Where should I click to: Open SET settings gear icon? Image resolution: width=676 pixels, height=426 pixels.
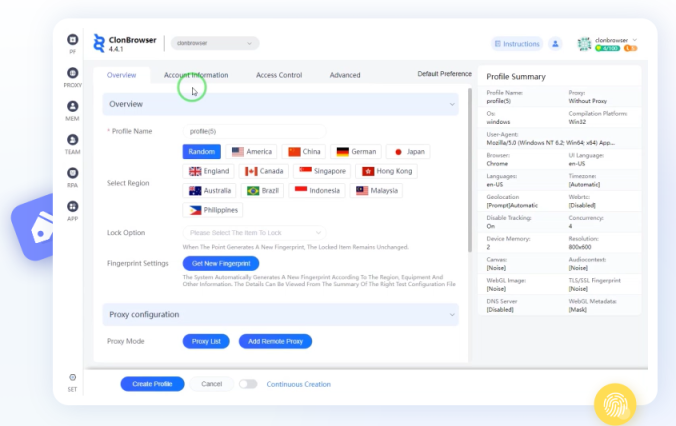[x=73, y=378]
